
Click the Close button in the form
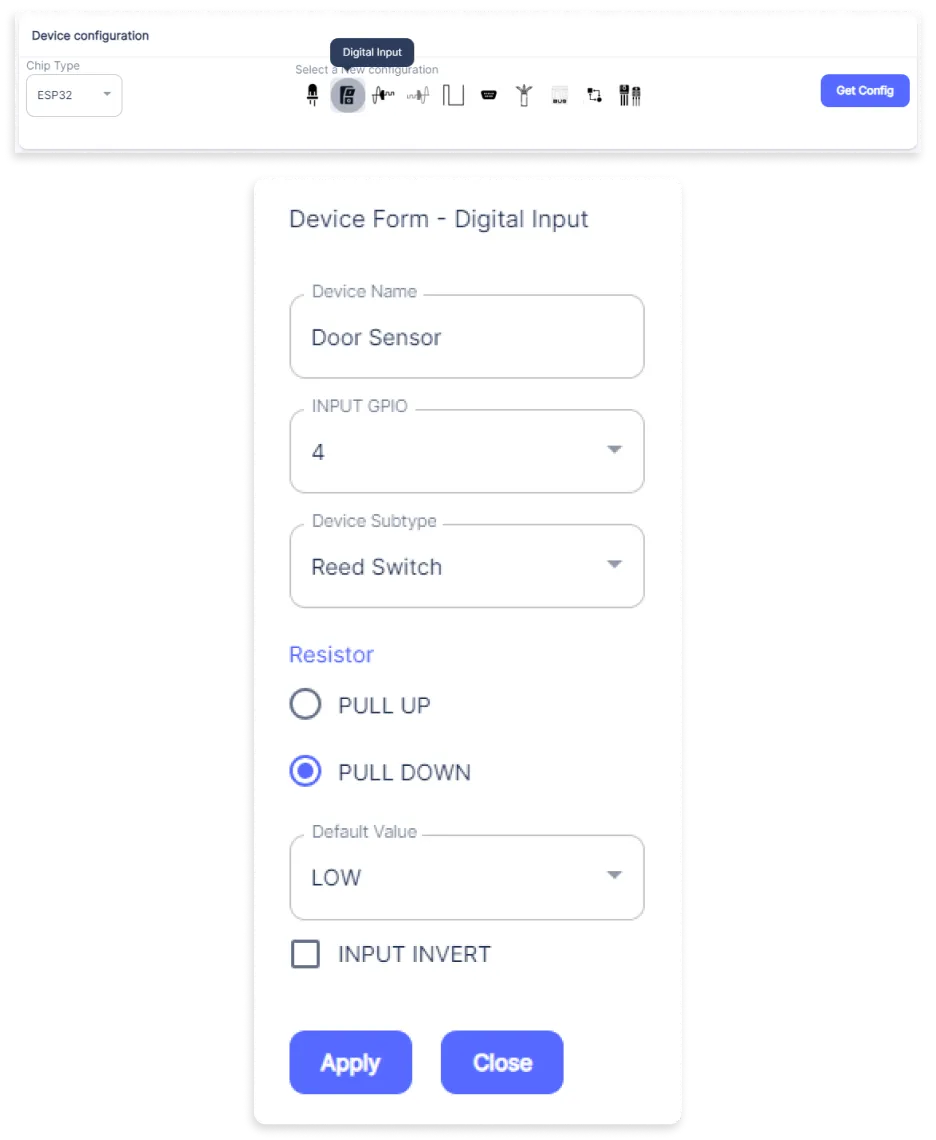tap(502, 1062)
